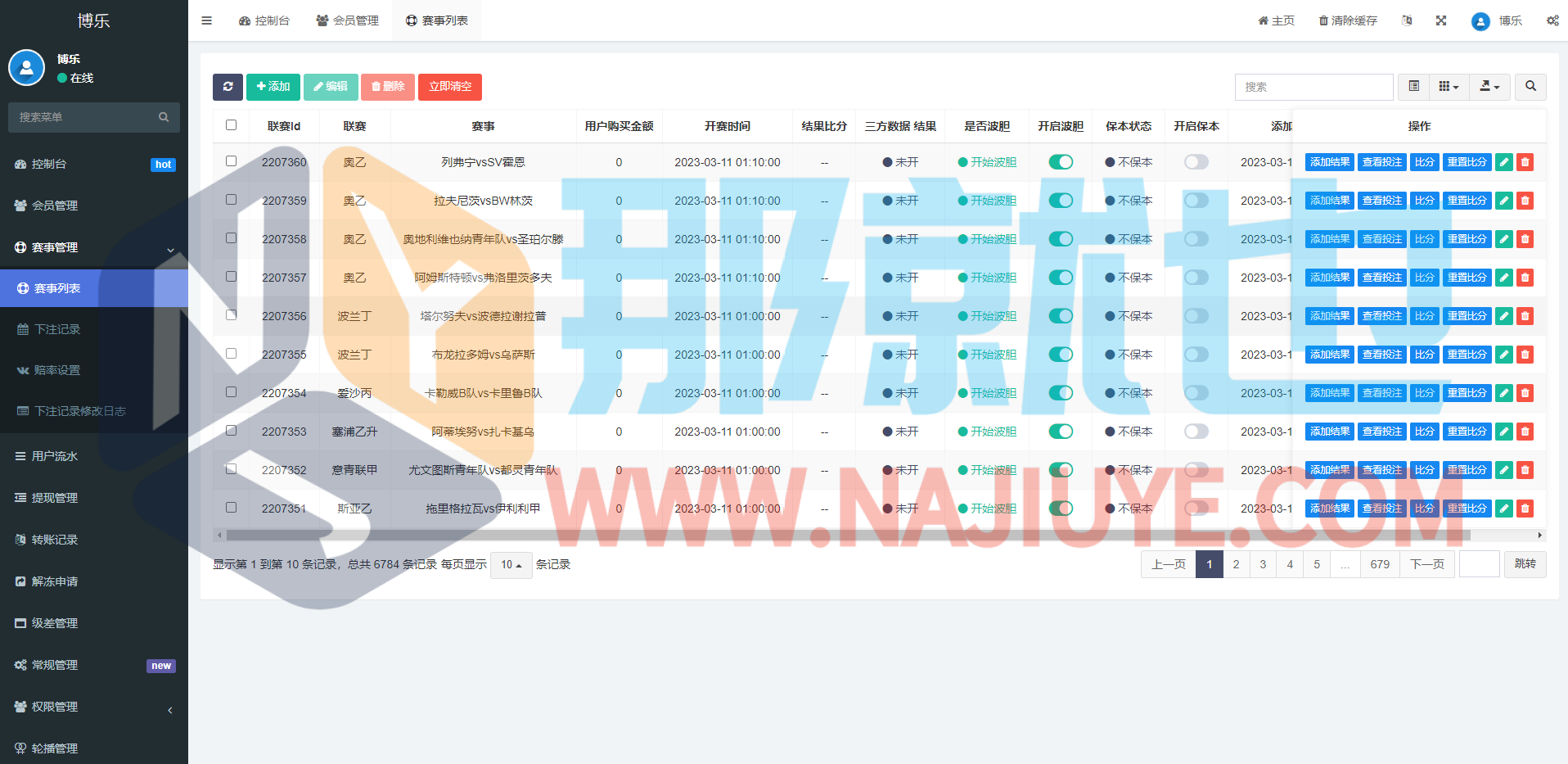
Task: Click the 搜索菜单 sidebar search field
Action: (86, 117)
